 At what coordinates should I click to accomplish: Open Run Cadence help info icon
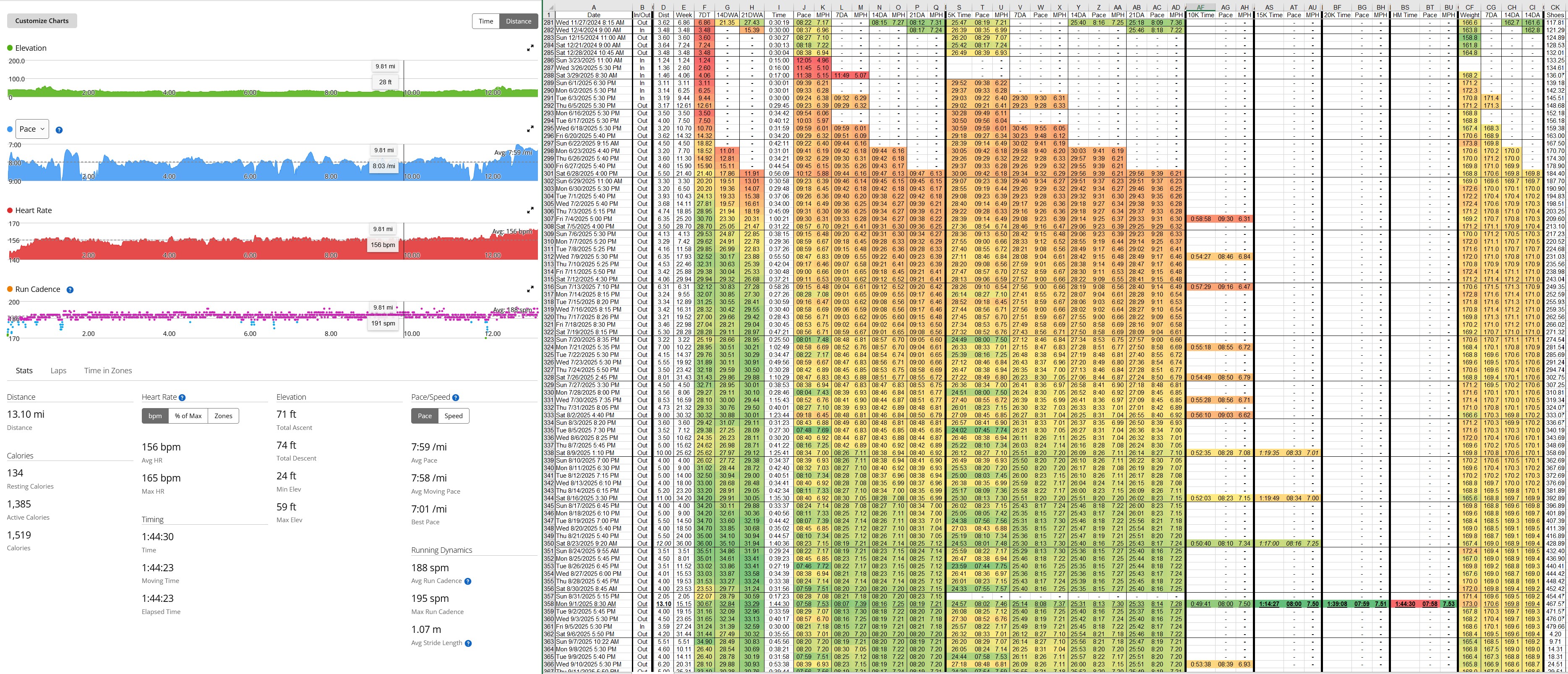(x=70, y=289)
